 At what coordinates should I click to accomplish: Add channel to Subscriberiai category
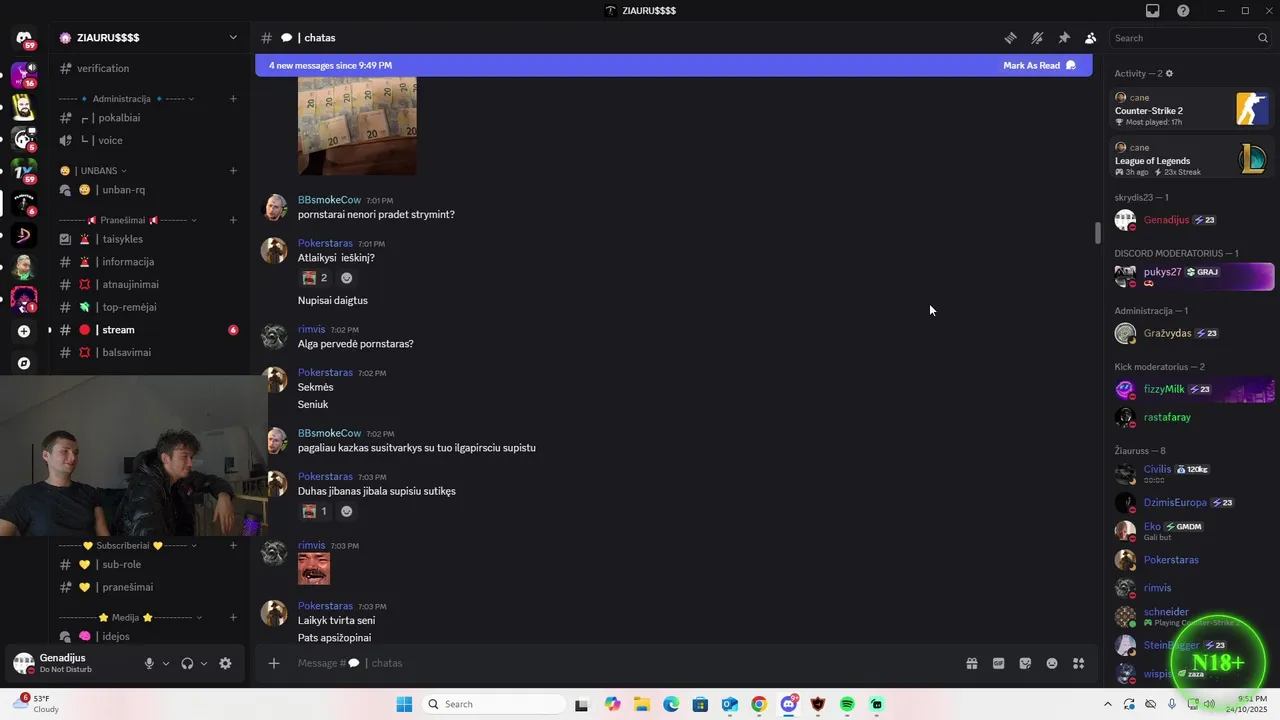tap(233, 546)
